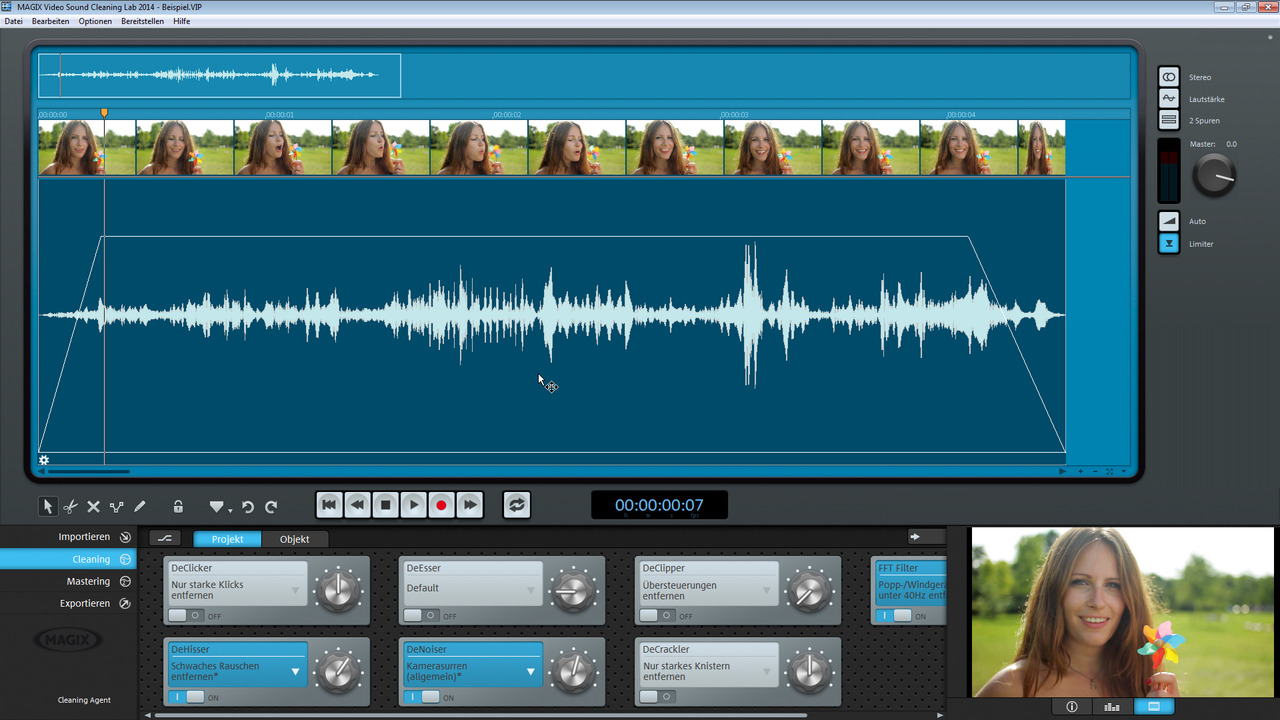Jump to start with skip-back button
The image size is (1280, 720).
click(329, 505)
